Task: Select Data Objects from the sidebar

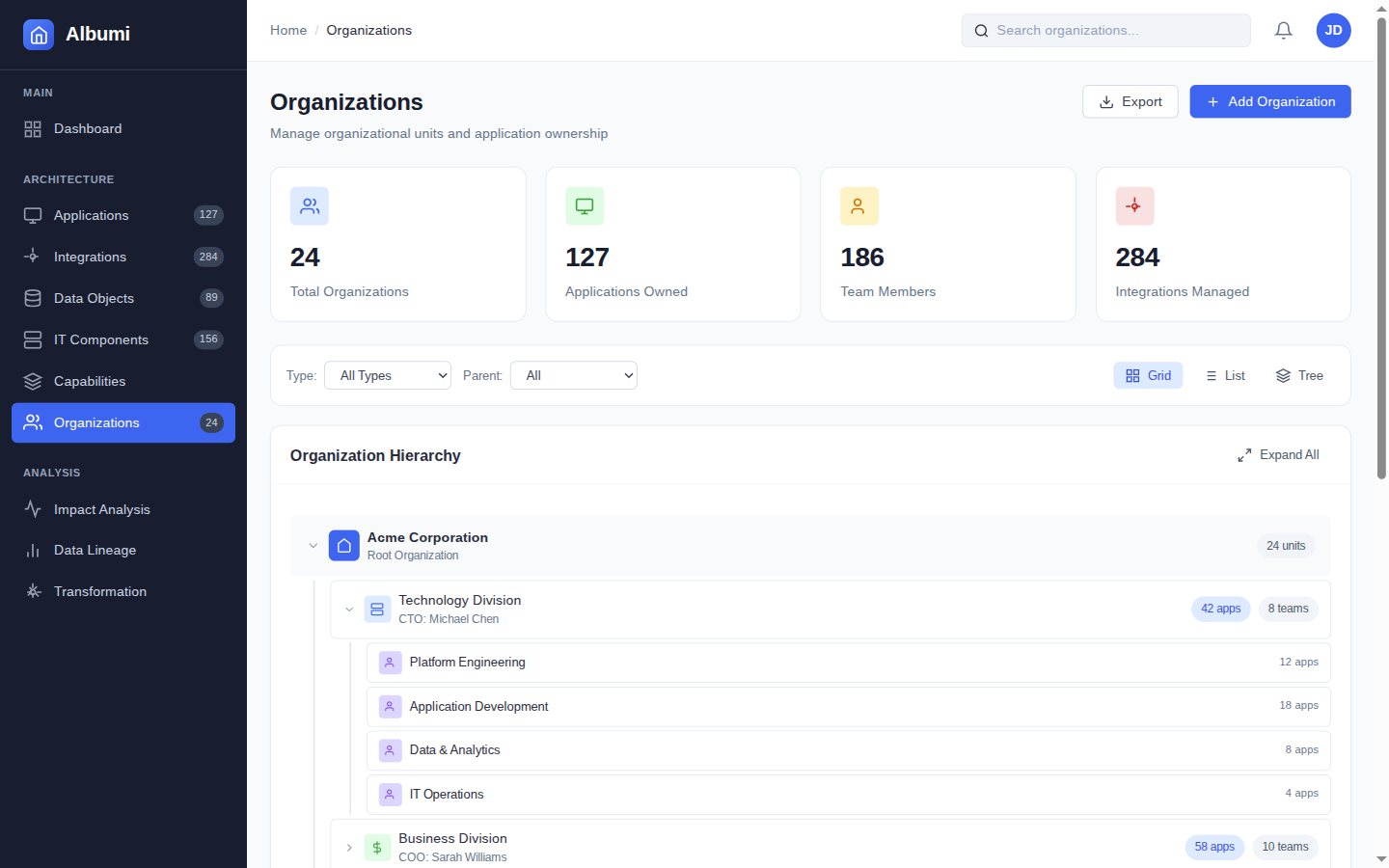Action: click(93, 298)
